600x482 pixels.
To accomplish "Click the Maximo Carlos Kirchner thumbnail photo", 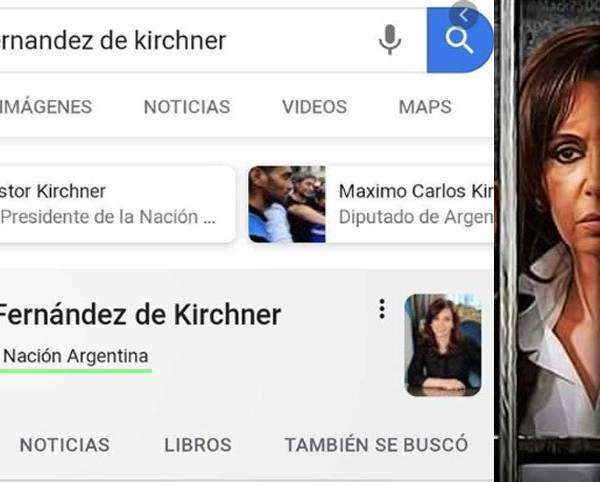I will 287,204.
